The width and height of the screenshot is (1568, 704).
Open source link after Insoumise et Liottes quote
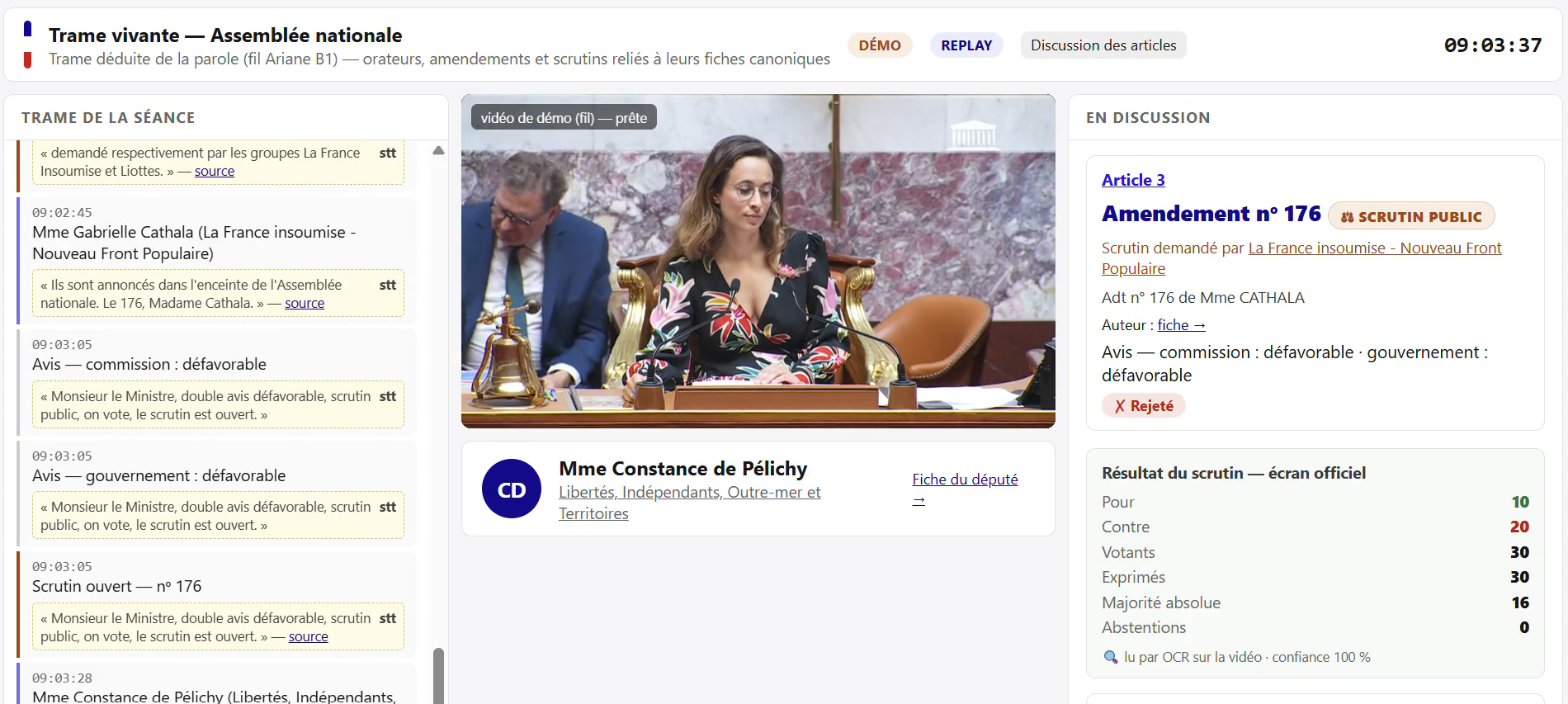pos(215,171)
